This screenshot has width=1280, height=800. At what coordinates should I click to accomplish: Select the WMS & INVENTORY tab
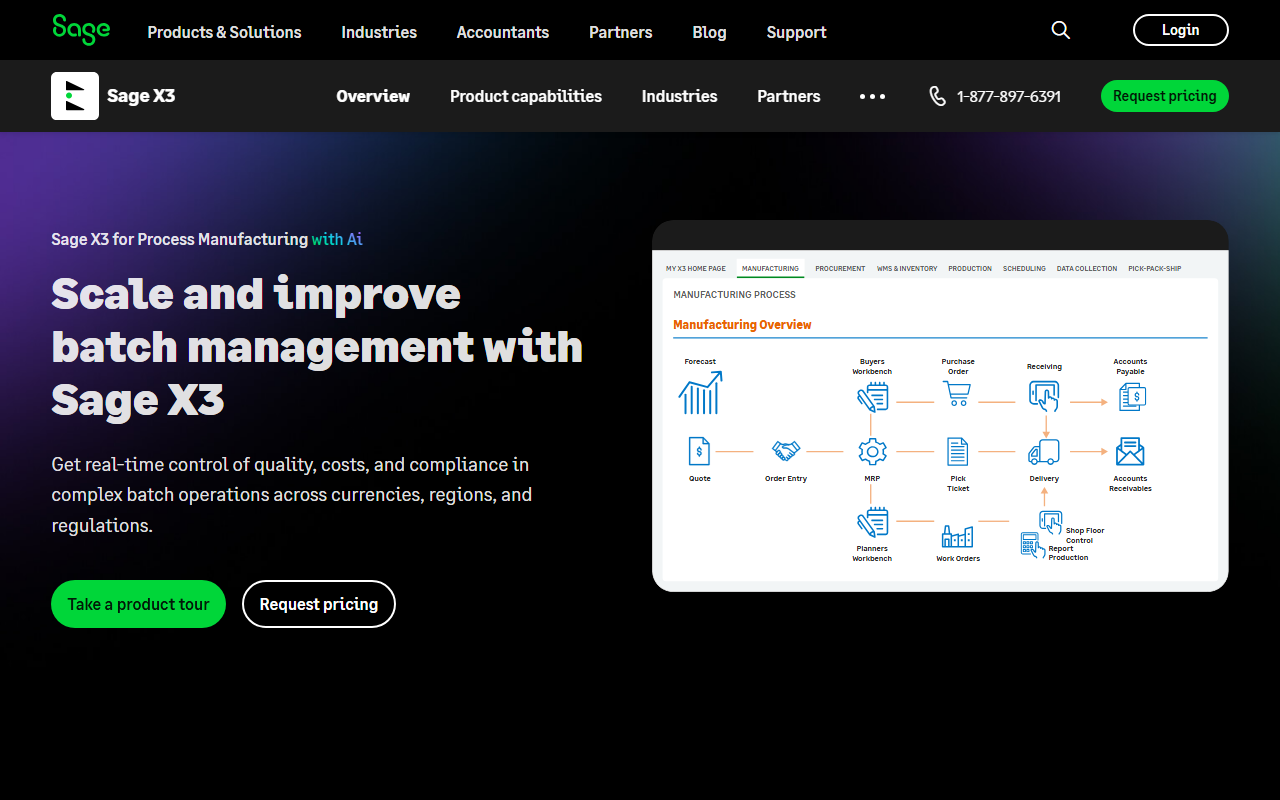click(x=907, y=268)
